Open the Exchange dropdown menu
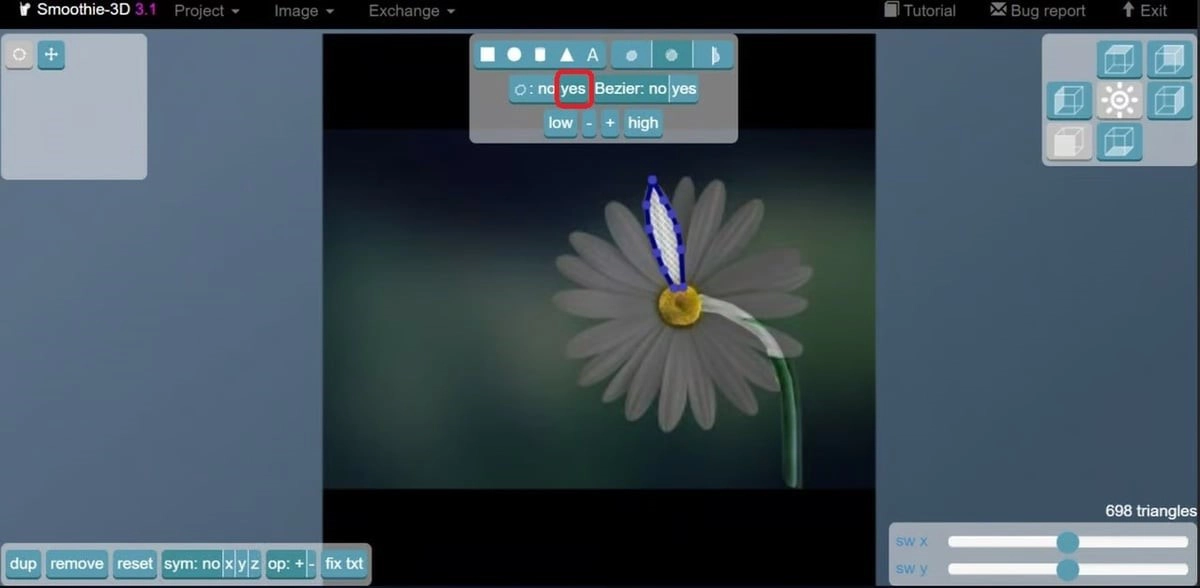1200x588 pixels. tap(411, 11)
